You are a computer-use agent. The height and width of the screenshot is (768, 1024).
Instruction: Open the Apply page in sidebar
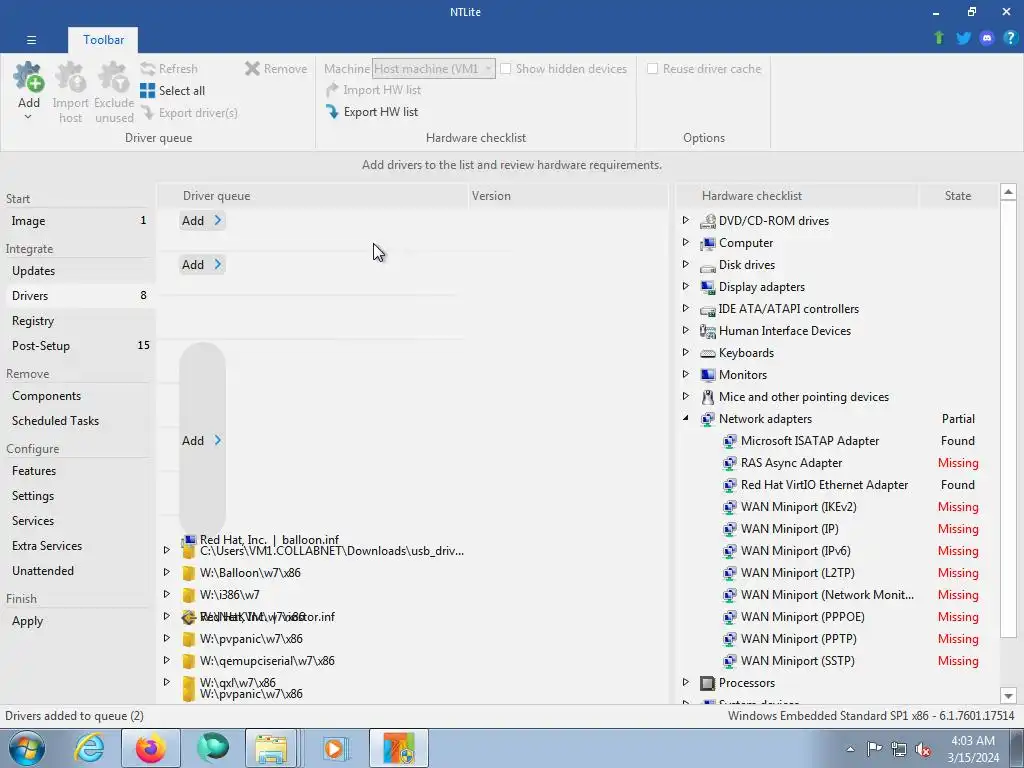pos(78,621)
